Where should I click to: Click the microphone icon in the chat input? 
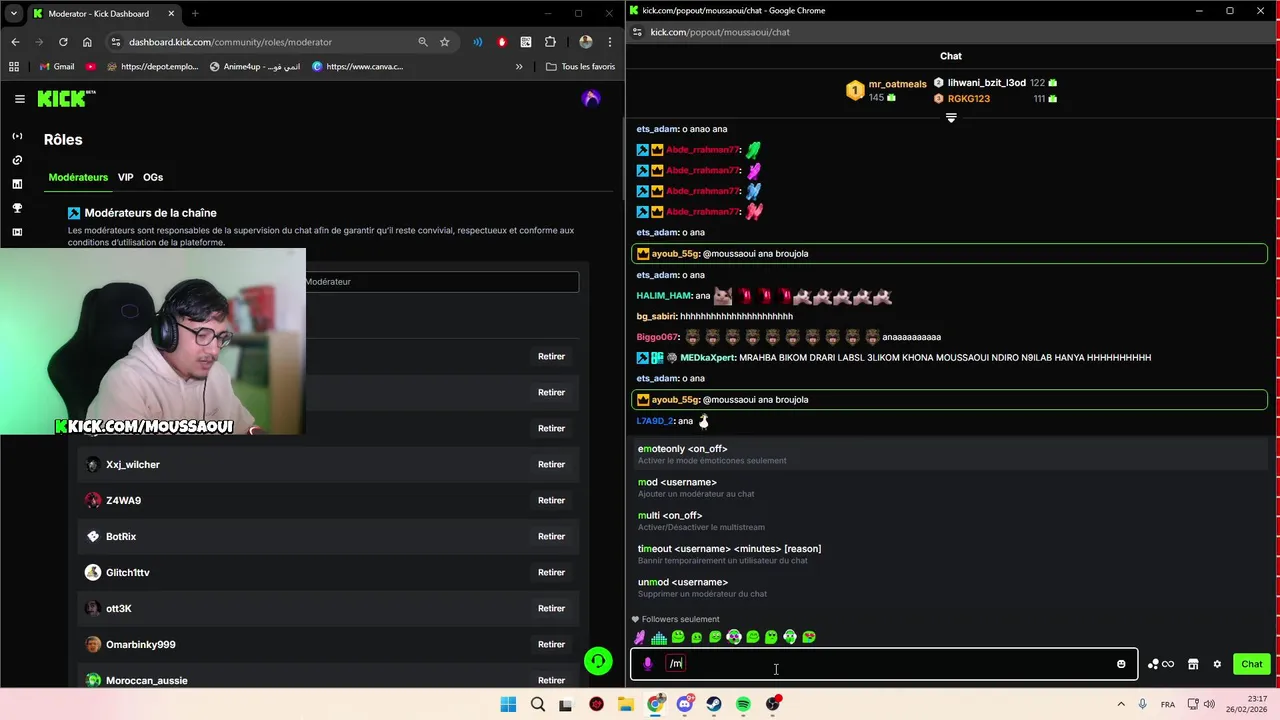click(647, 664)
